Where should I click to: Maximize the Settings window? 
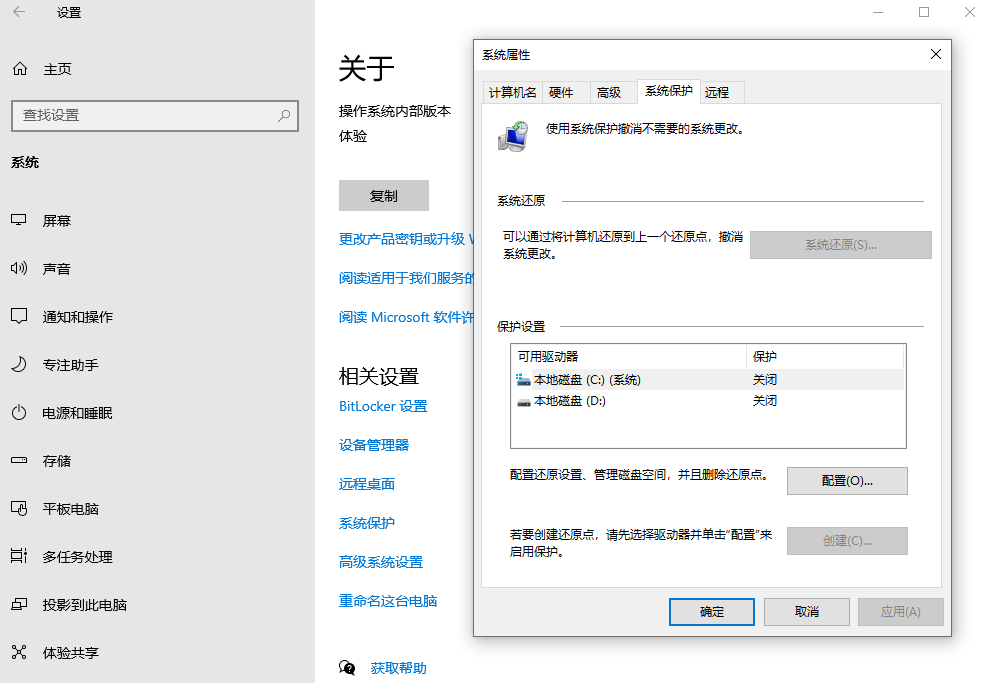coord(923,12)
